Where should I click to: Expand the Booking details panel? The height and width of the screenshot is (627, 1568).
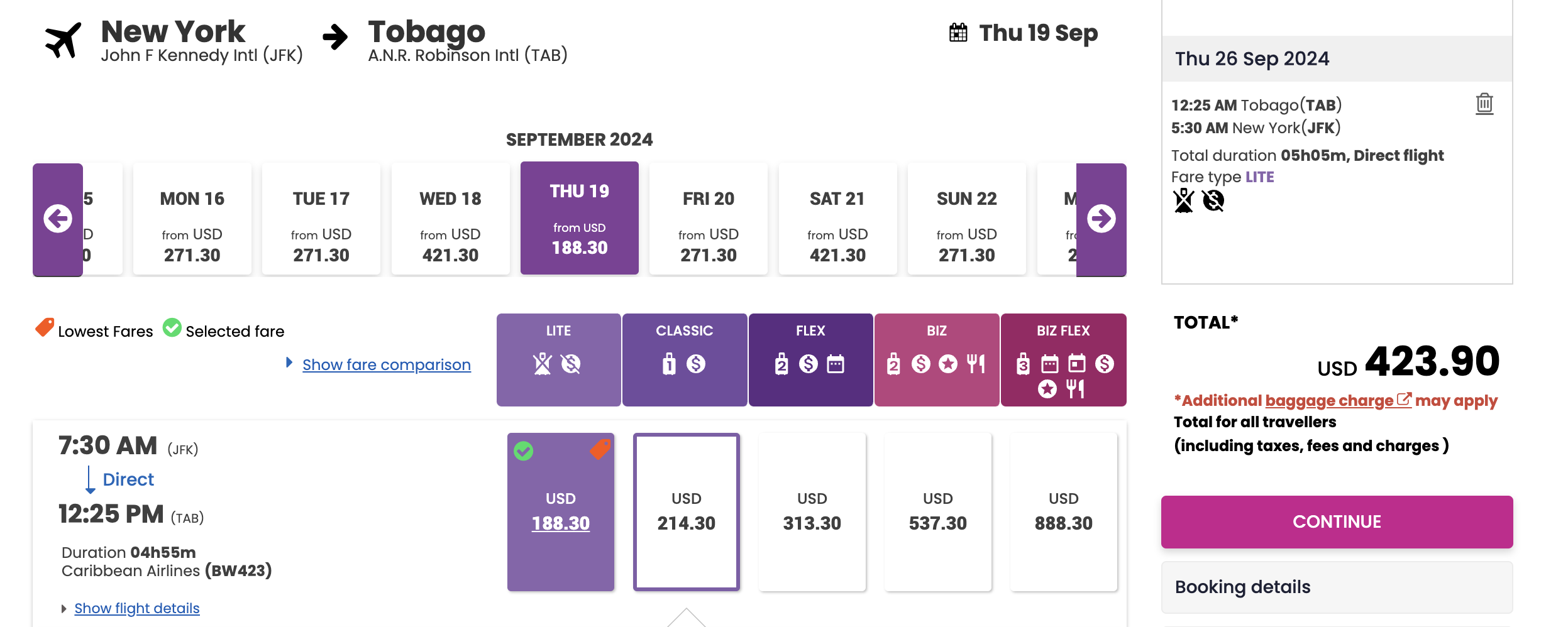1337,587
